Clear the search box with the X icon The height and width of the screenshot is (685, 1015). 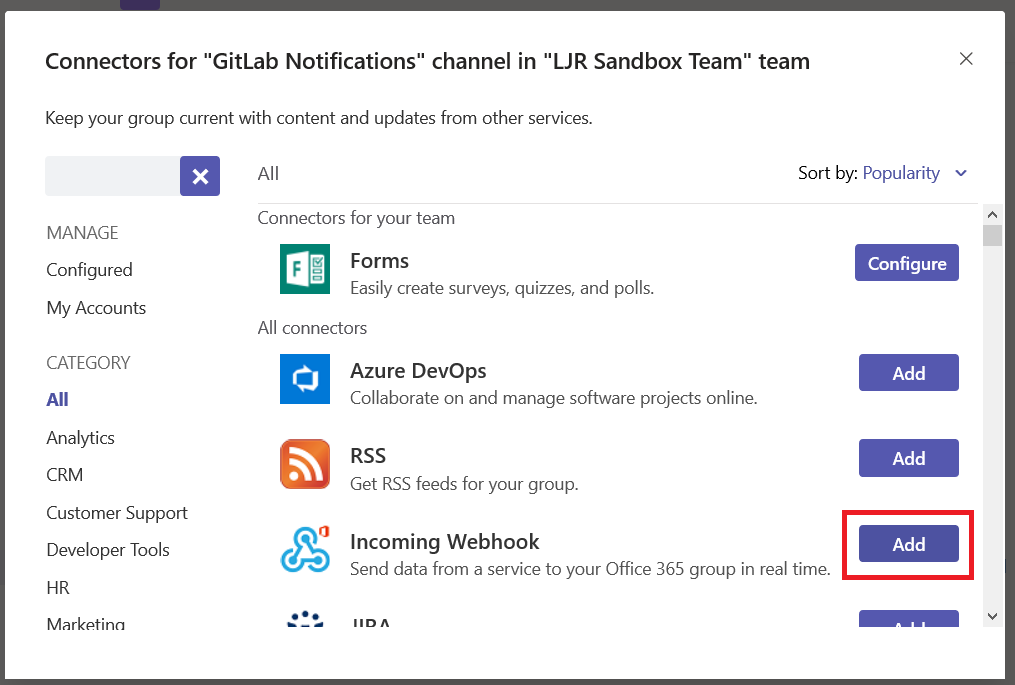coord(199,176)
